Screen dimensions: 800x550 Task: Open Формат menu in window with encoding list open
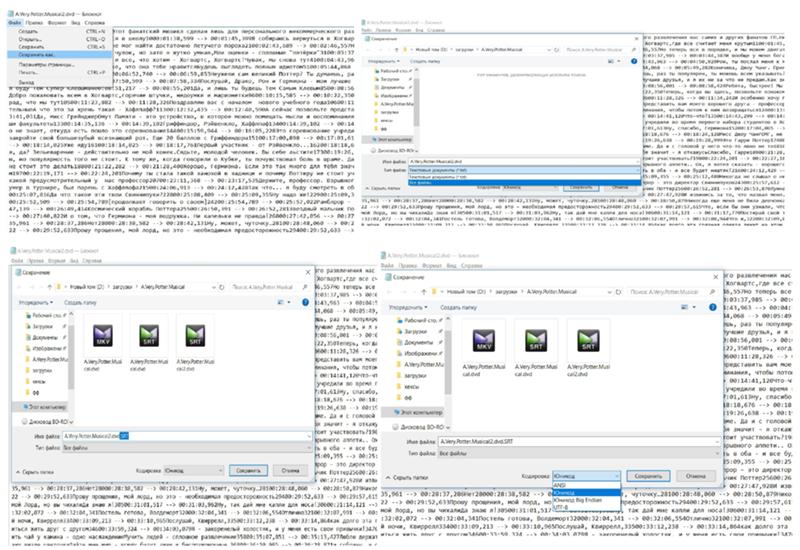click(432, 266)
